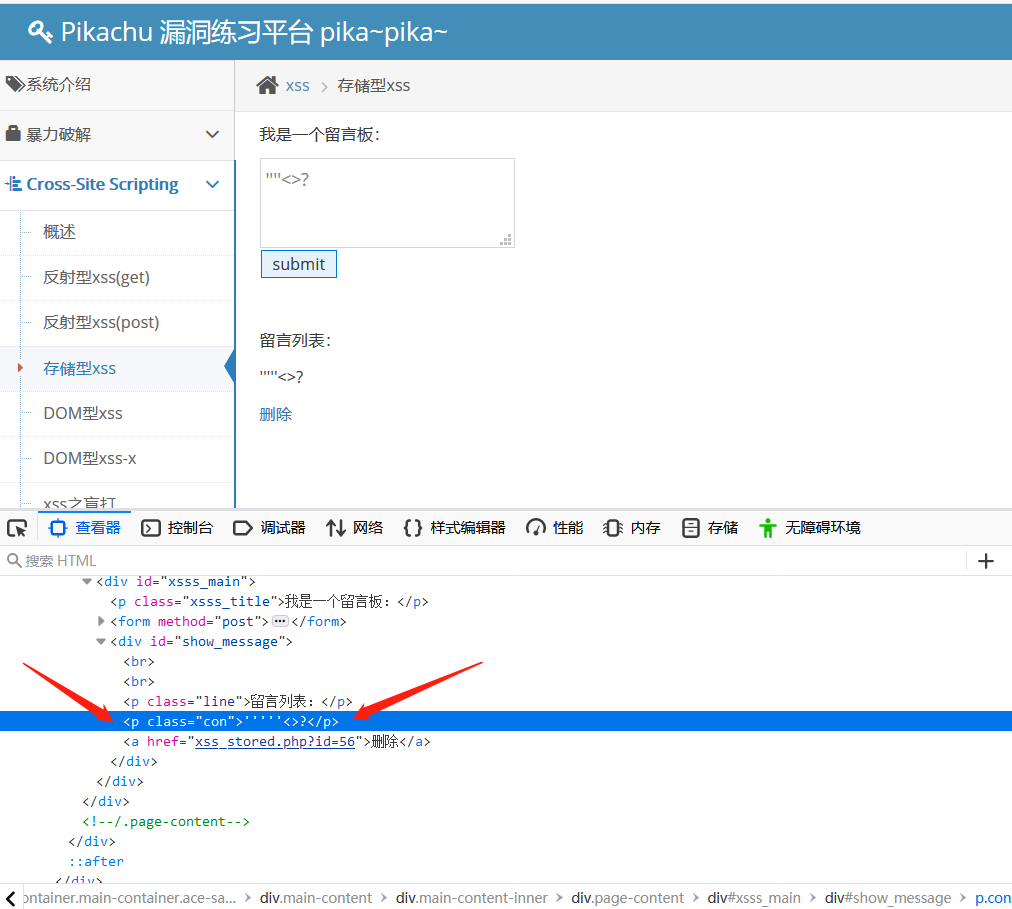Switch to the 性能 tab
The image size is (1012, 909).
[554, 528]
